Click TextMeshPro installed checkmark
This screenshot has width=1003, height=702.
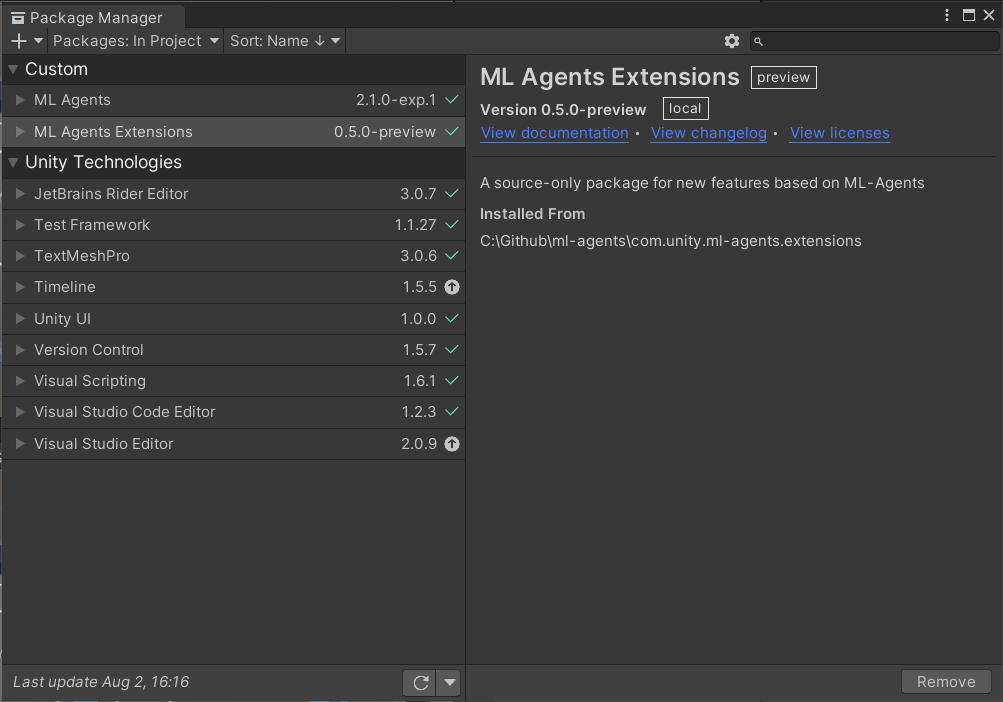click(x=452, y=256)
